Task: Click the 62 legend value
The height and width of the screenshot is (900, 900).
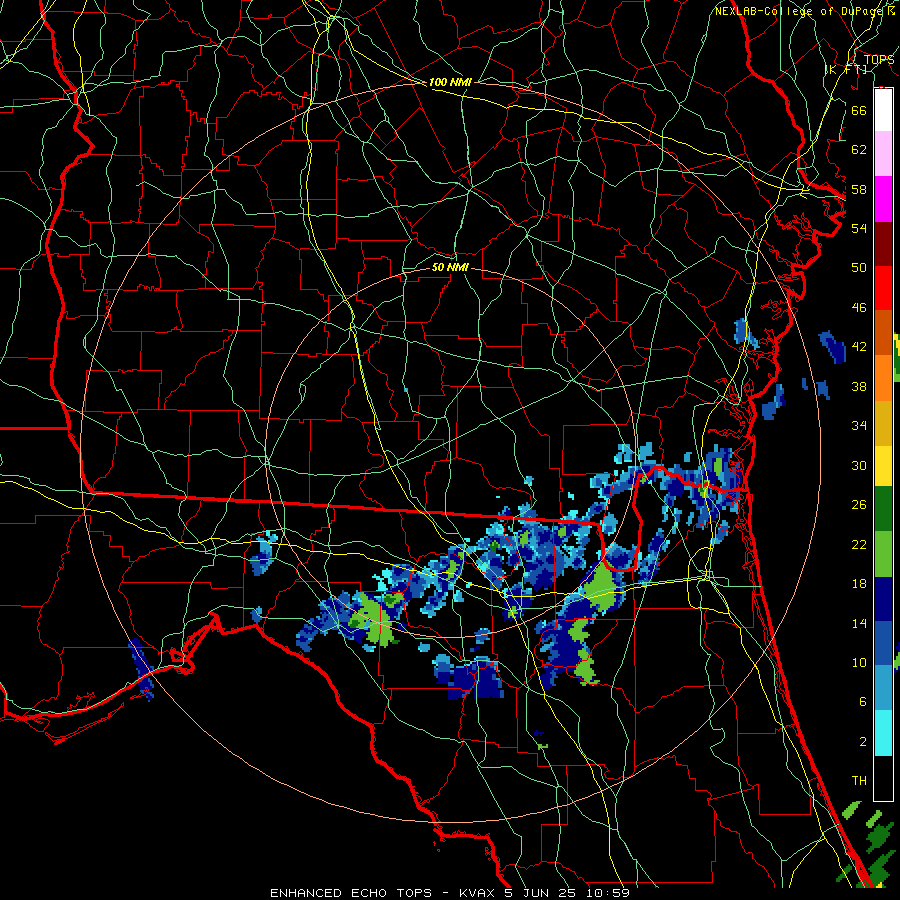Action: pyautogui.click(x=859, y=150)
